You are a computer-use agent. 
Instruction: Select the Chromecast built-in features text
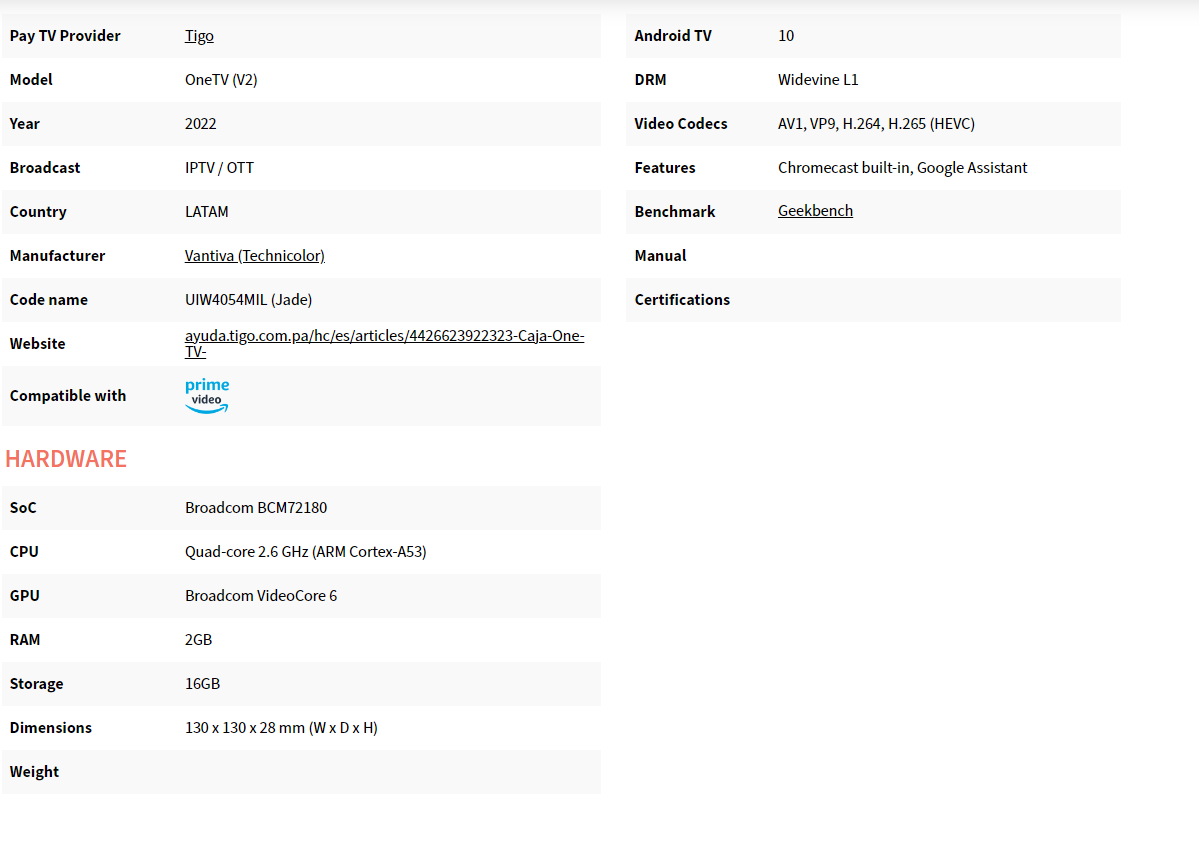pyautogui.click(x=902, y=168)
